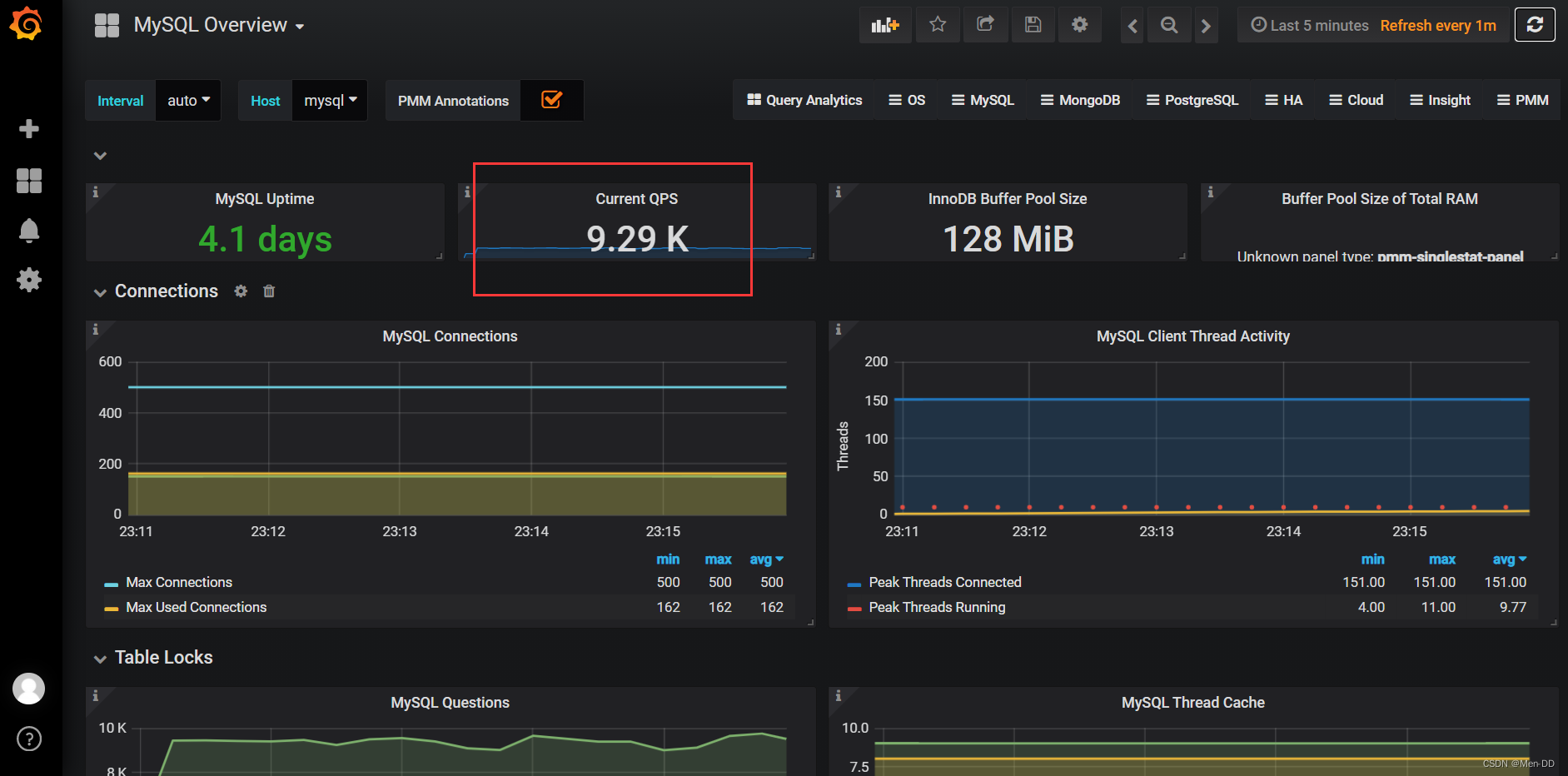The height and width of the screenshot is (776, 1568).
Task: Open the Last 5 minutes time picker
Action: point(1310,26)
